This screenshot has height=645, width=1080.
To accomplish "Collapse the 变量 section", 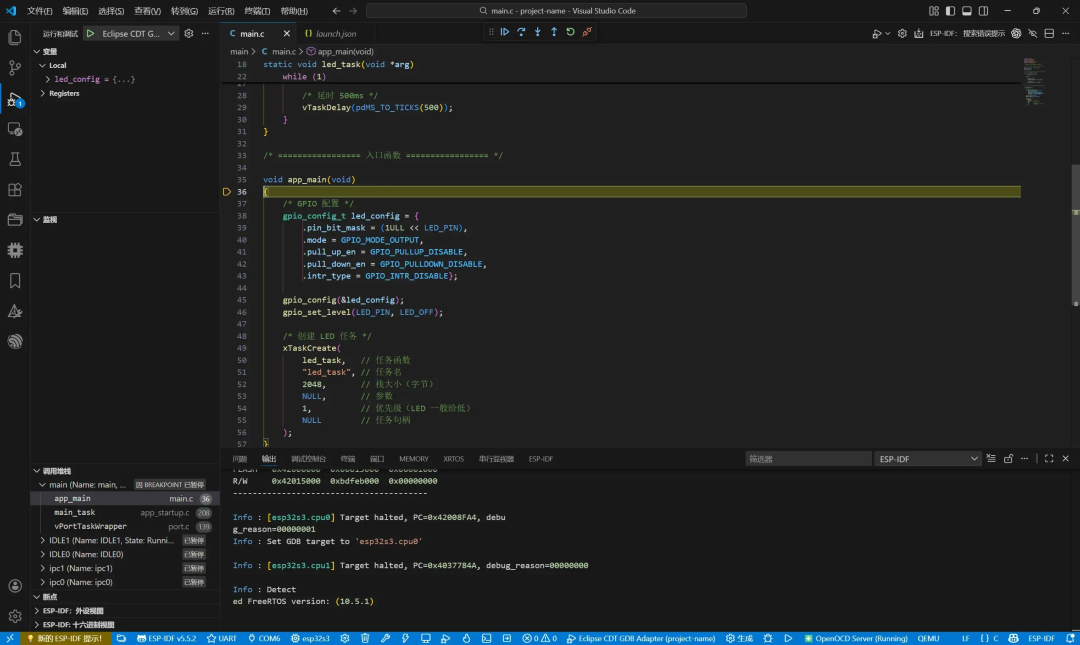I will coord(37,52).
